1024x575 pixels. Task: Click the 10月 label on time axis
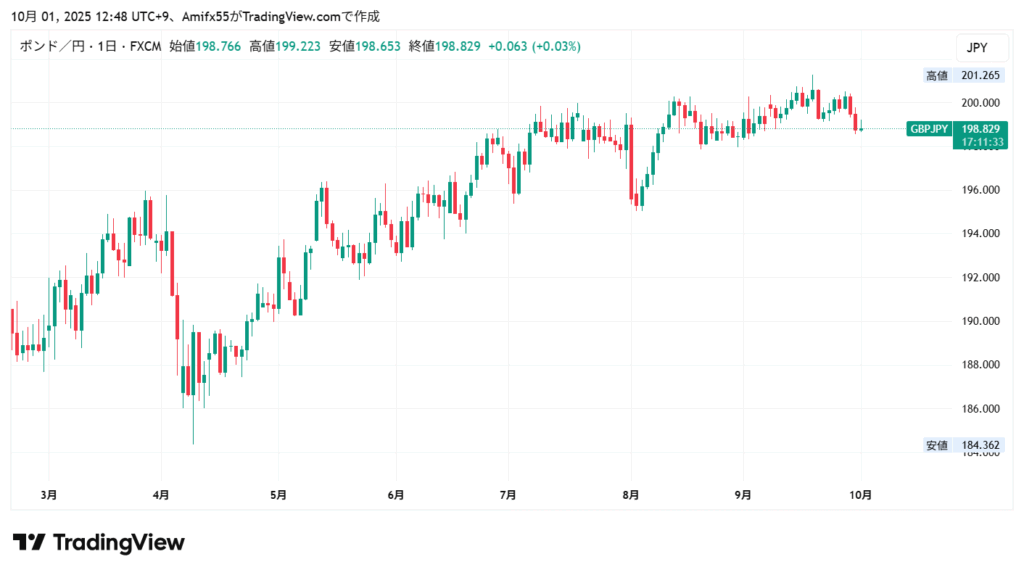[860, 495]
